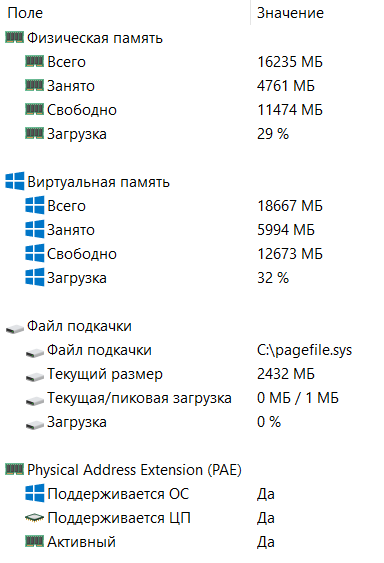The height and width of the screenshot is (563, 384).
Task: Click the CPU chip icon for Поддерживается ЦП
Action: (34, 517)
